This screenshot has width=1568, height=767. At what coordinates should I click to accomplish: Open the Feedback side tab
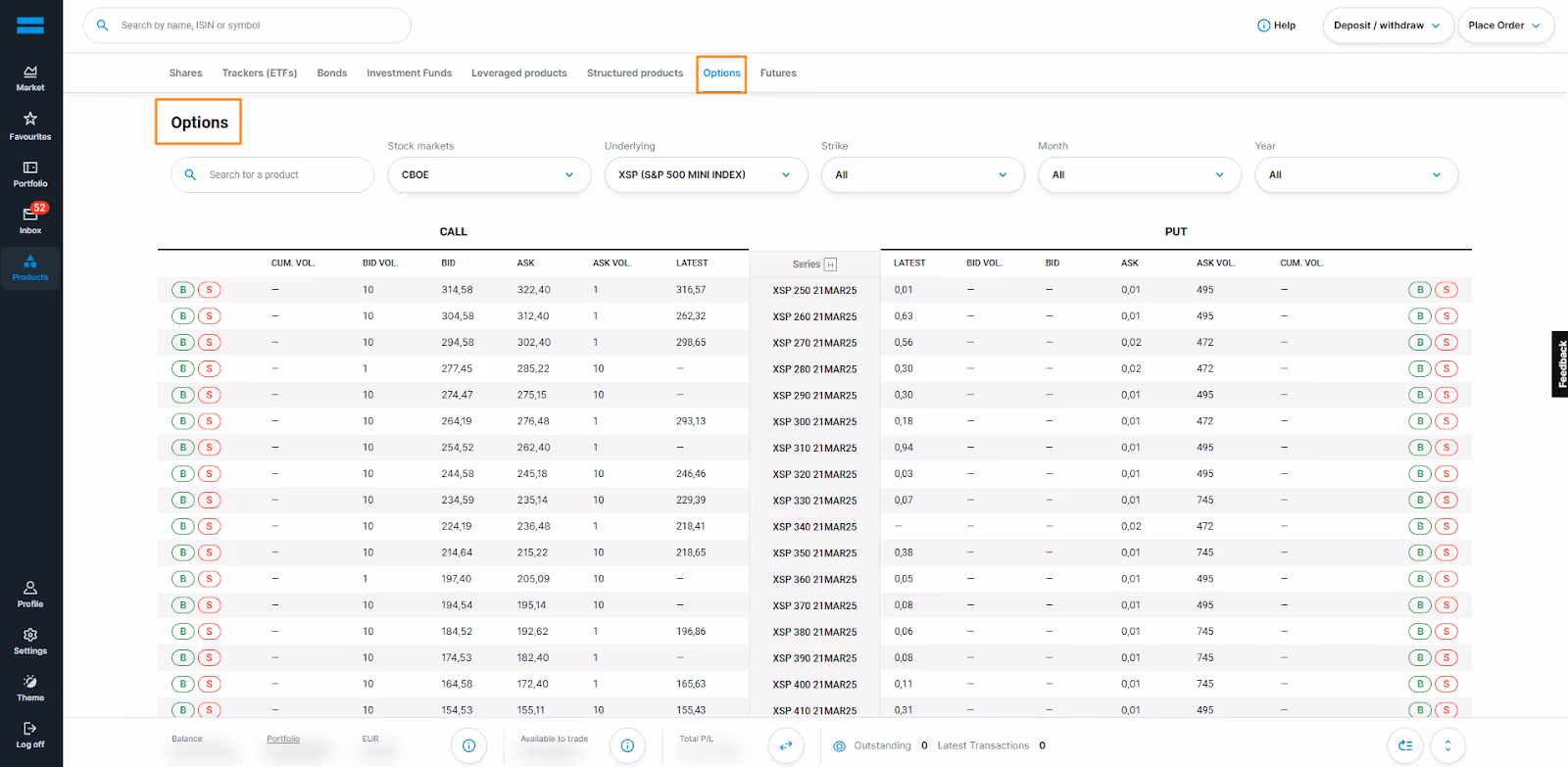click(x=1560, y=363)
